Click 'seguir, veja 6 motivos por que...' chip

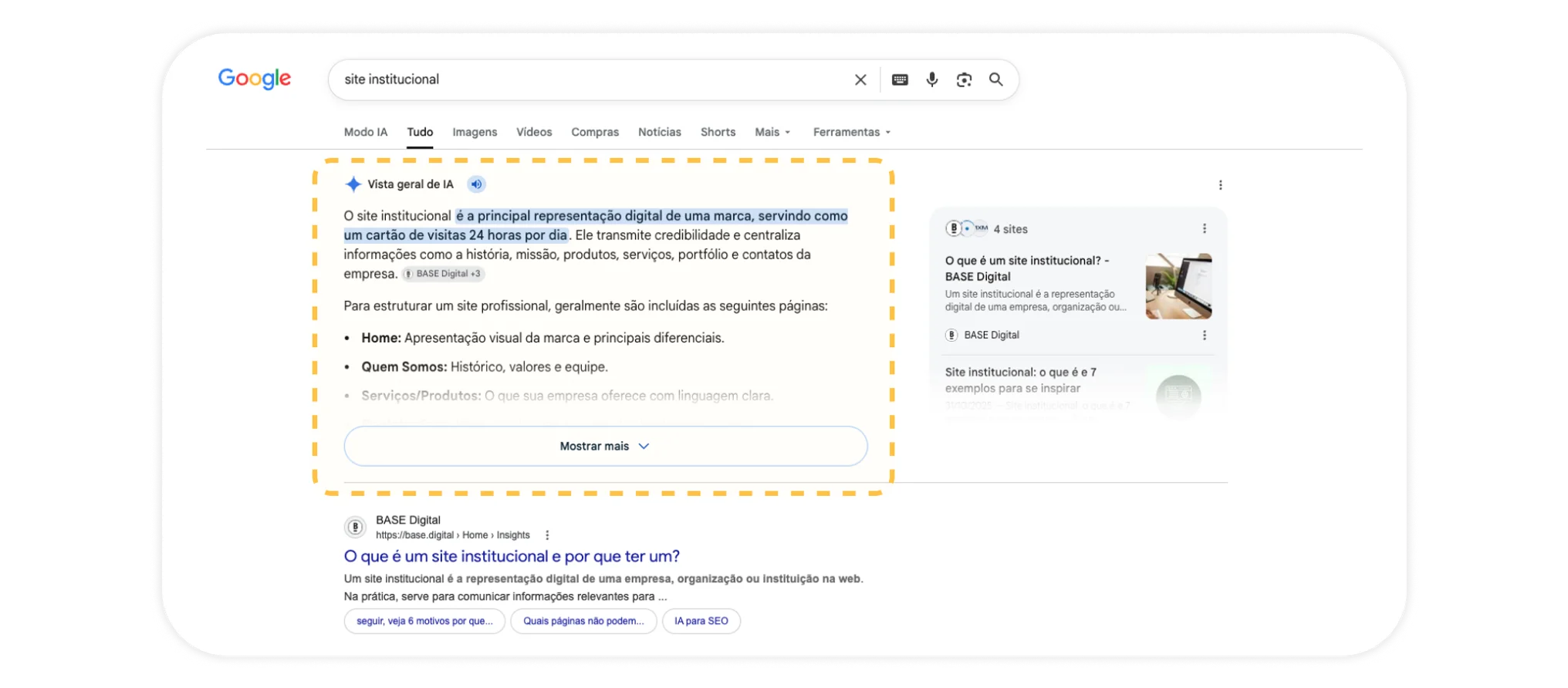click(424, 621)
